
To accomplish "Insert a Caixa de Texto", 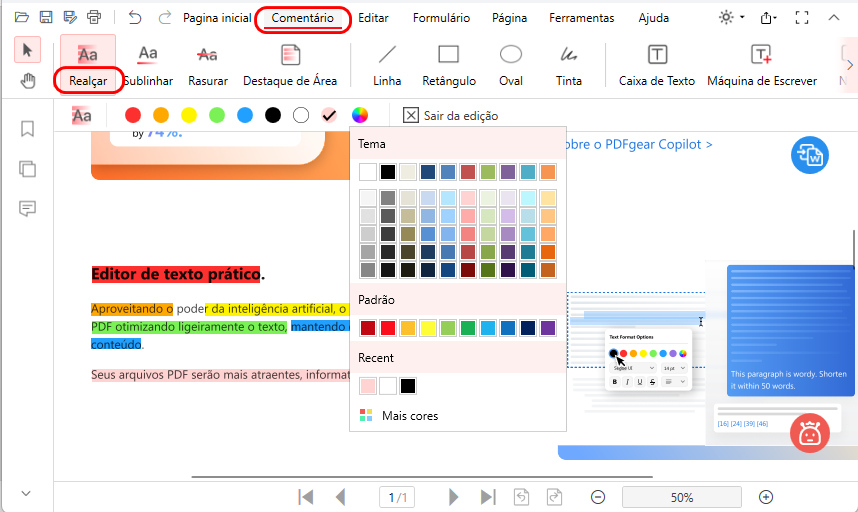I will (x=657, y=66).
